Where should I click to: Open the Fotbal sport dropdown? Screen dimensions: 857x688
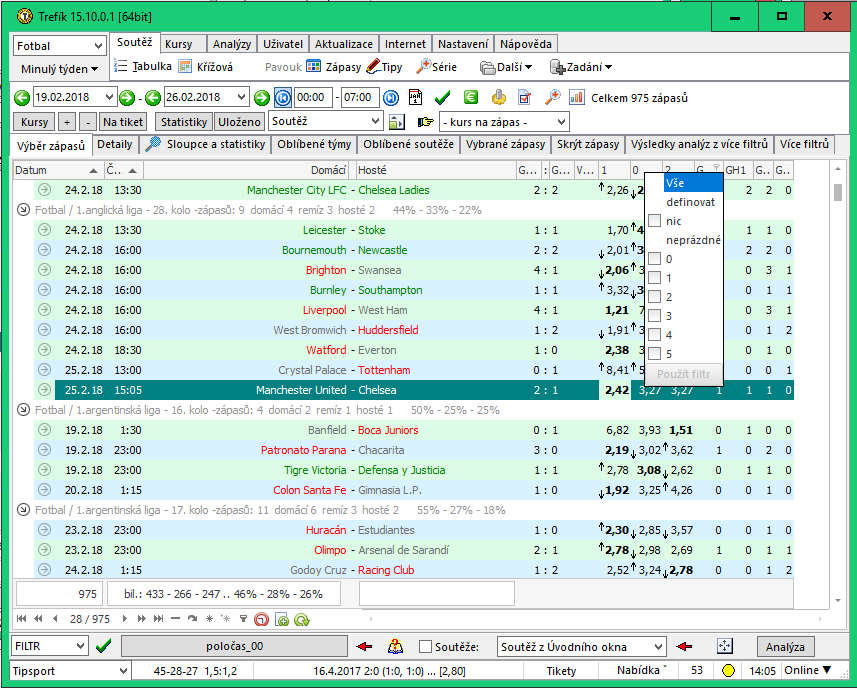pyautogui.click(x=60, y=46)
